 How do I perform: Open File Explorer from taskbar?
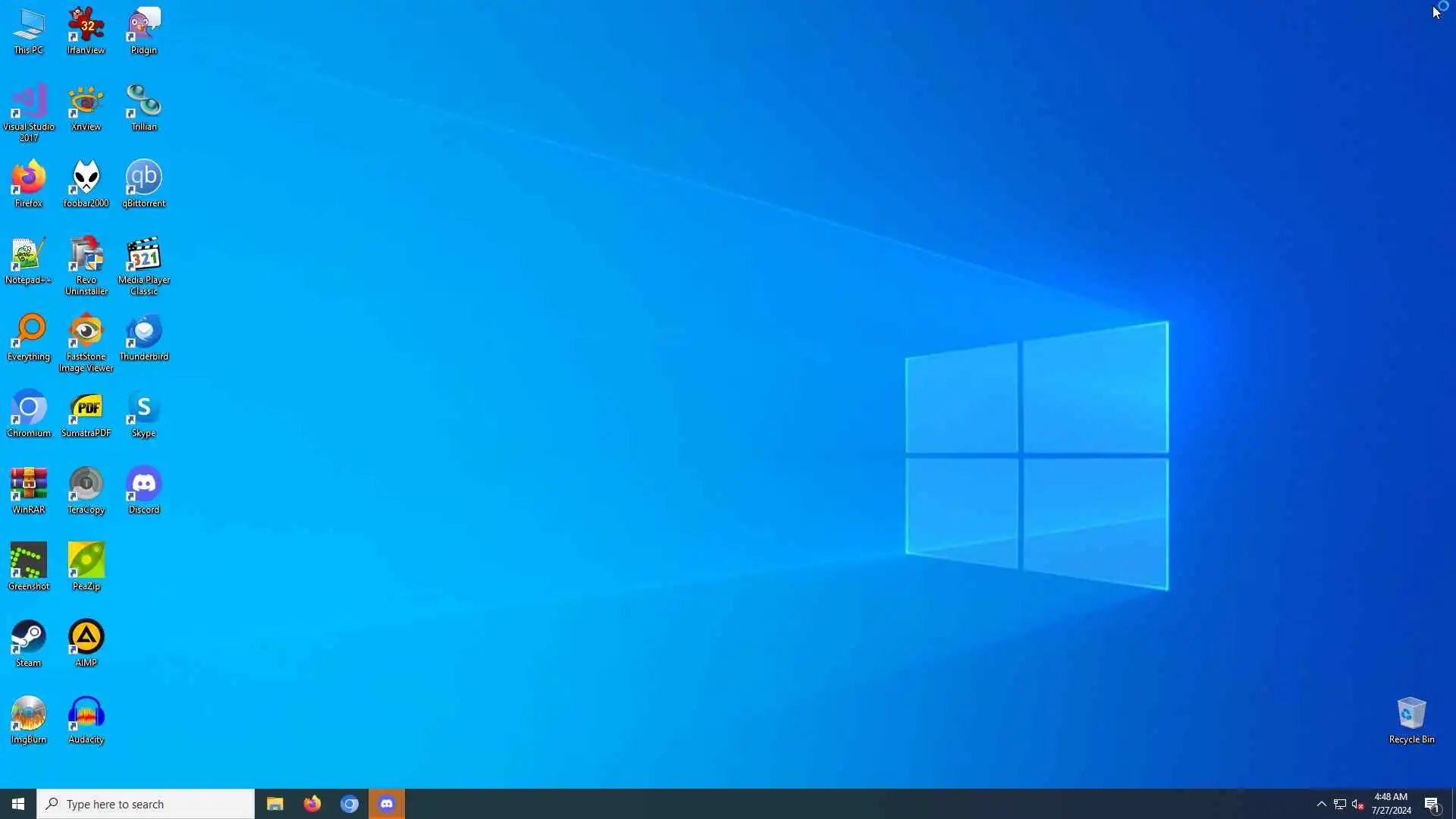point(275,804)
